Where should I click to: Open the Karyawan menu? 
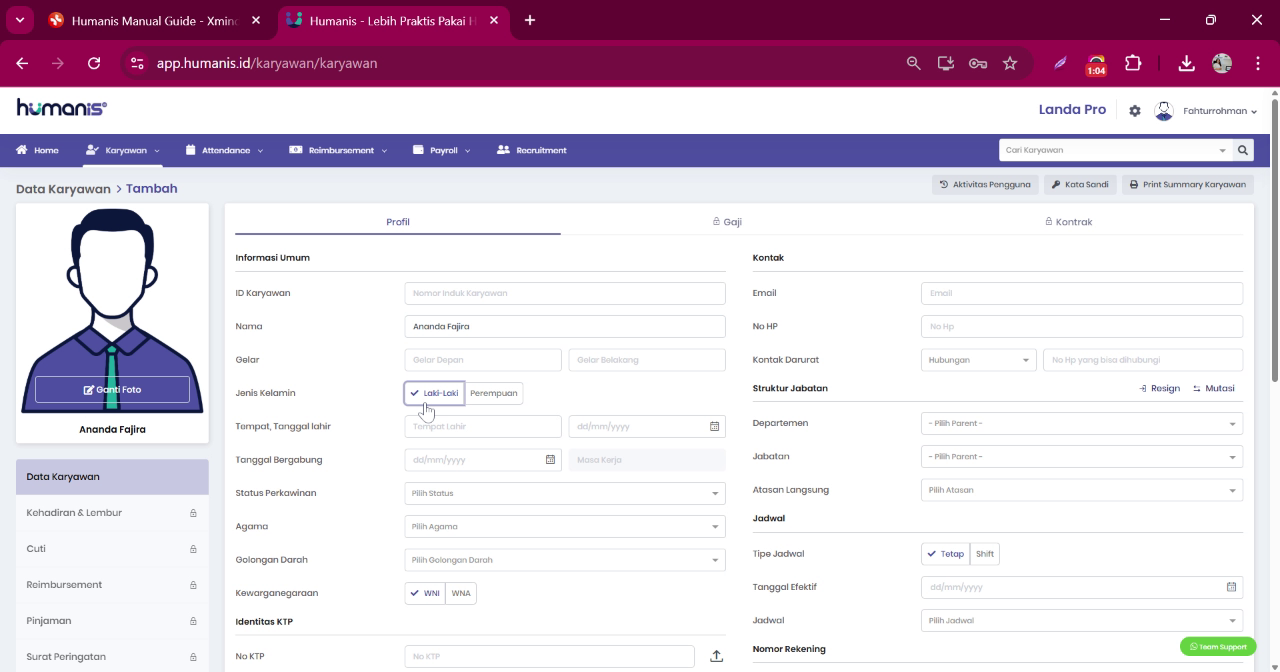click(123, 150)
